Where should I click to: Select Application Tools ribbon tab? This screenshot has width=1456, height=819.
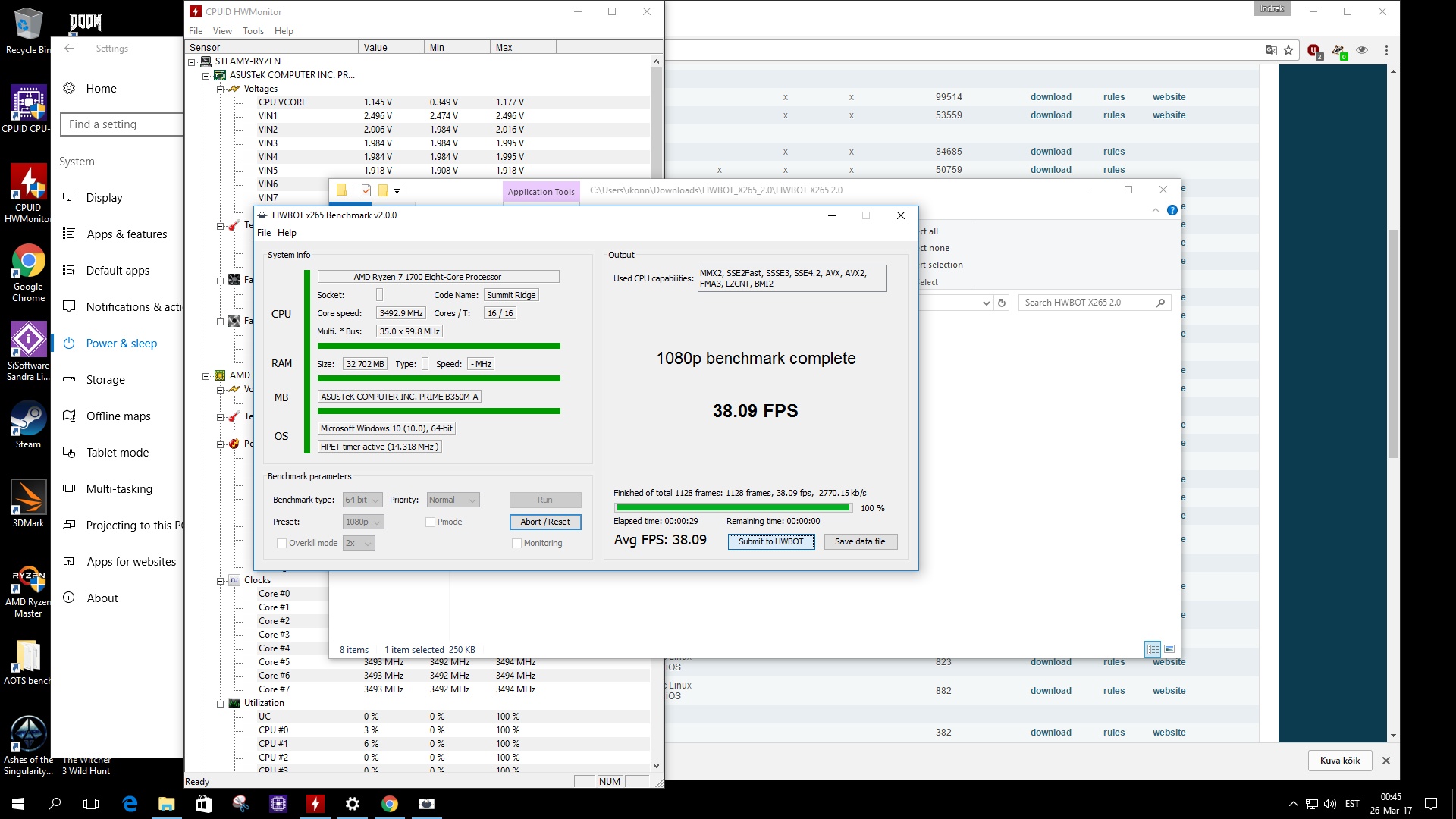[x=541, y=192]
